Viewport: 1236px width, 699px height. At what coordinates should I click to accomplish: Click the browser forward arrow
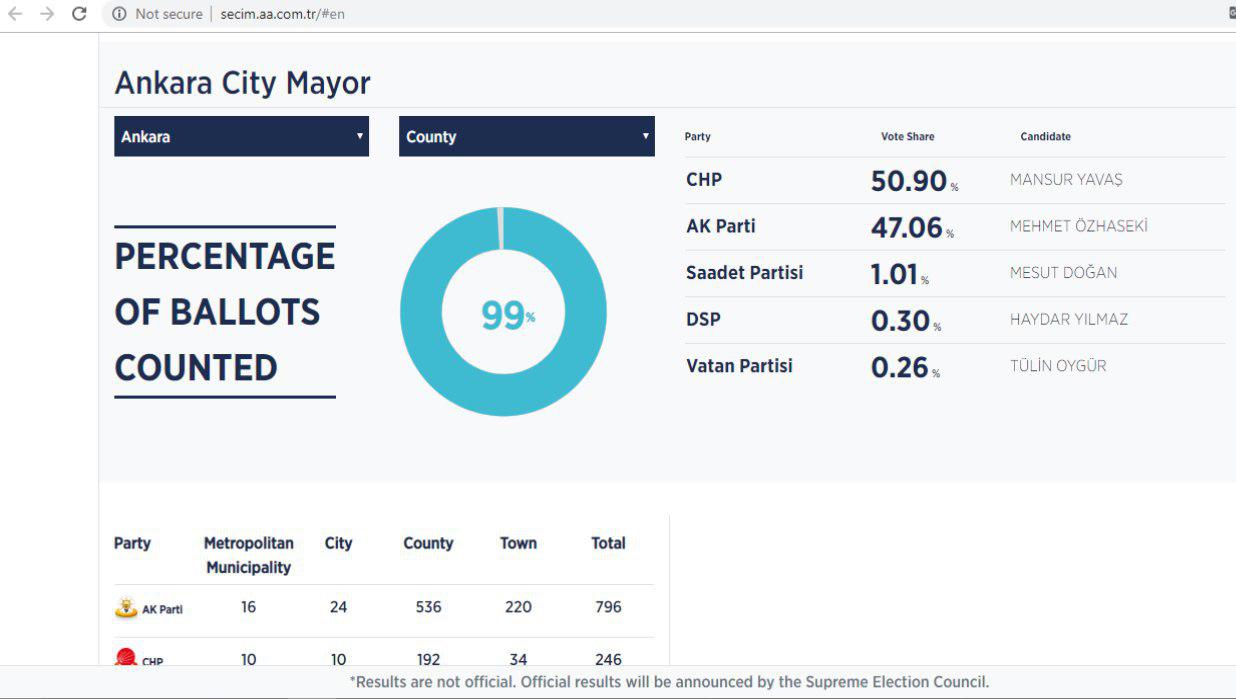pos(47,14)
